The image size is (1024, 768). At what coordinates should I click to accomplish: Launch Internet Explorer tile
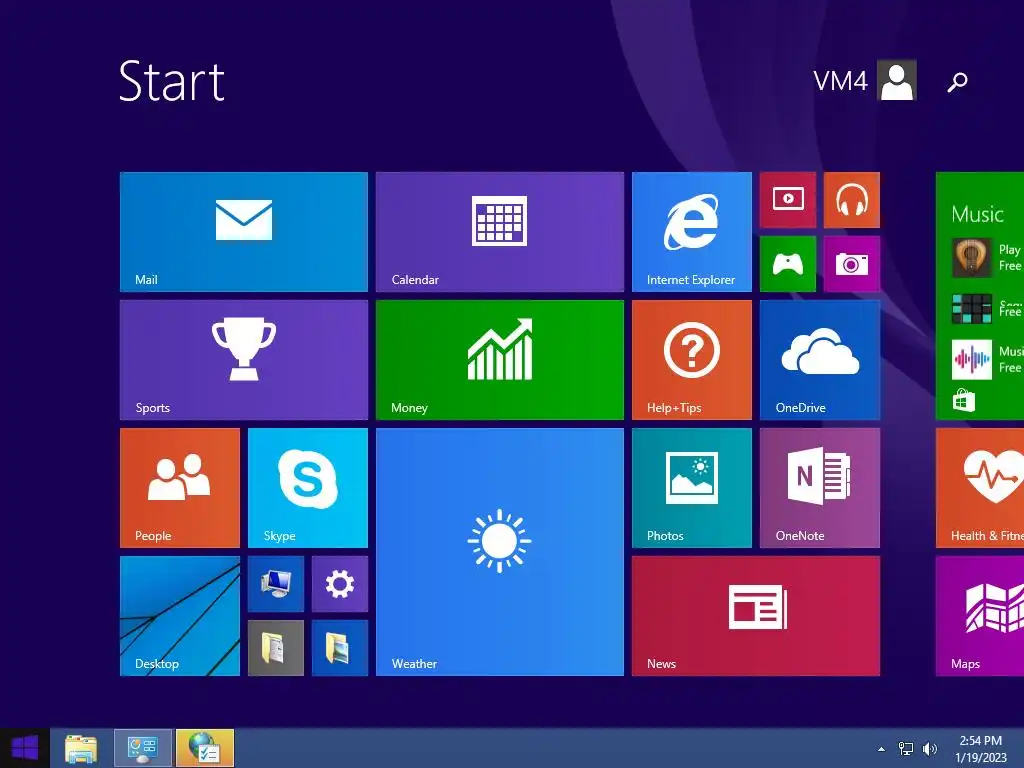pos(692,232)
